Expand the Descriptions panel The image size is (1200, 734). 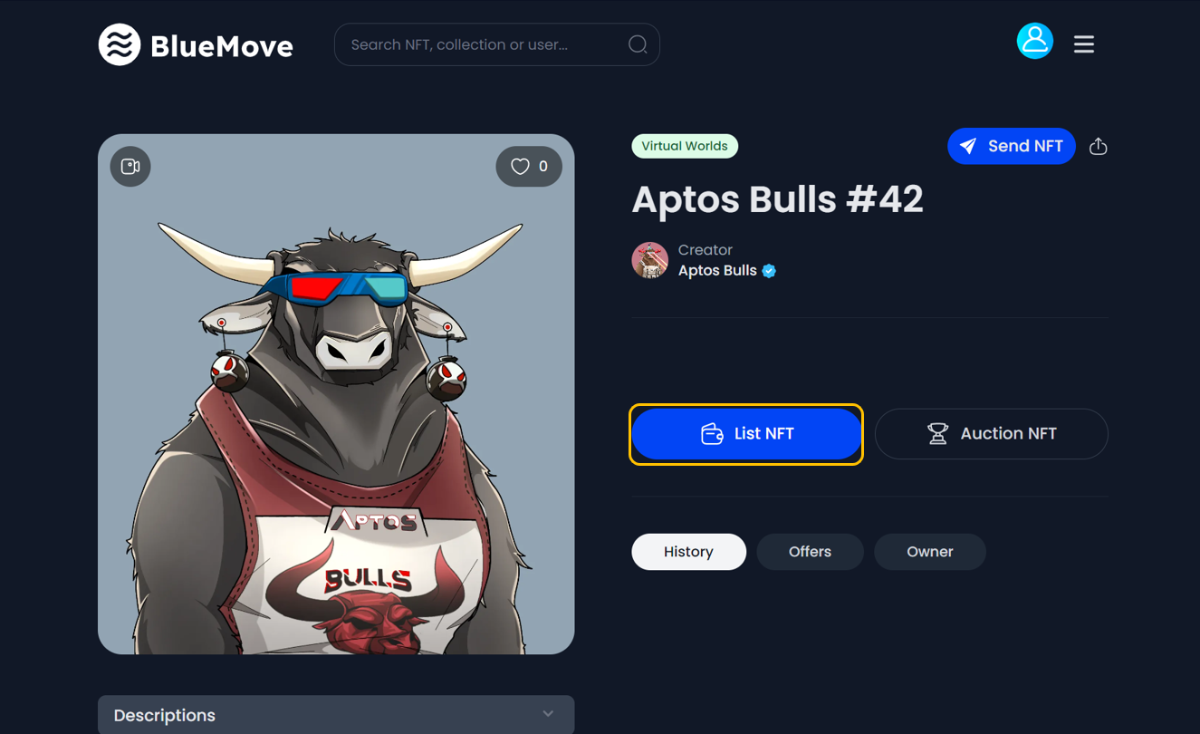pos(336,715)
